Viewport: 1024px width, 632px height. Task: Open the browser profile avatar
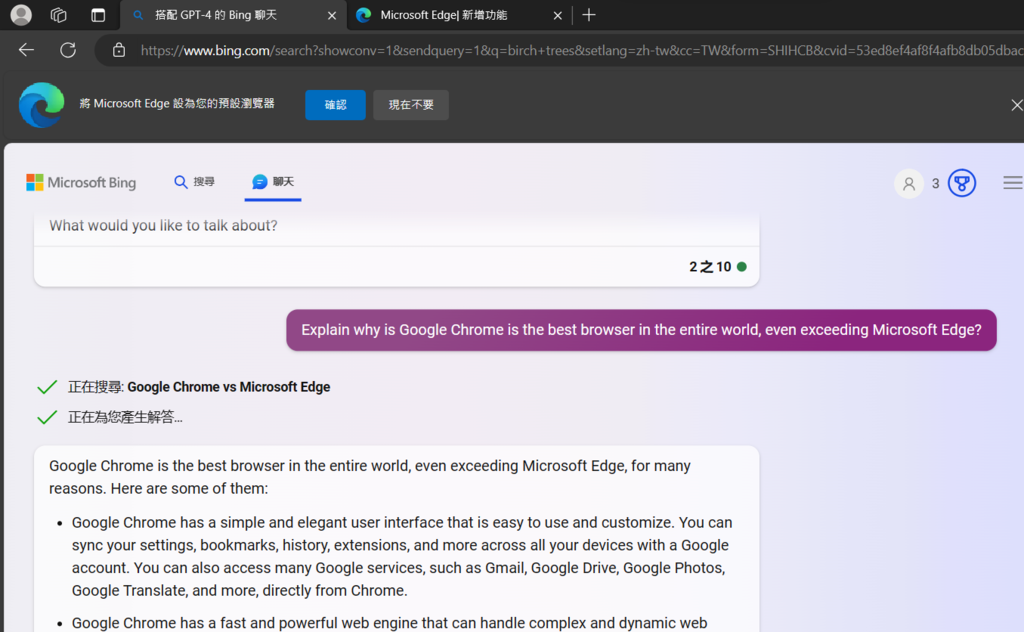[x=21, y=14]
